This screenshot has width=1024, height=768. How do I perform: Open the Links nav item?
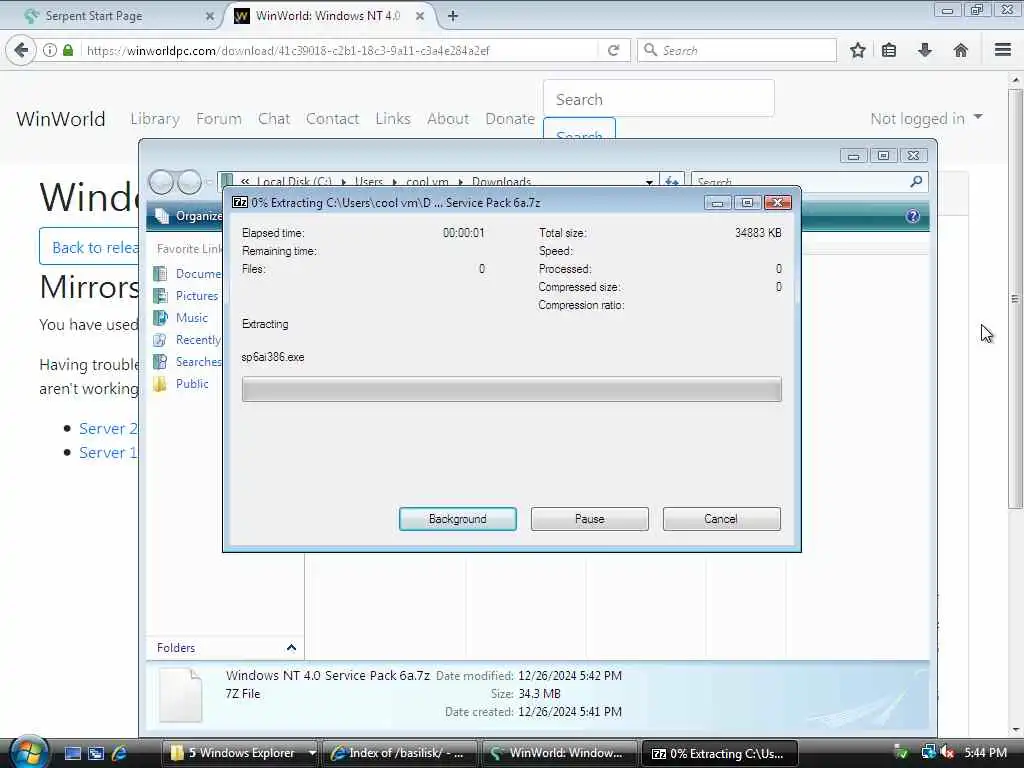[x=392, y=119]
